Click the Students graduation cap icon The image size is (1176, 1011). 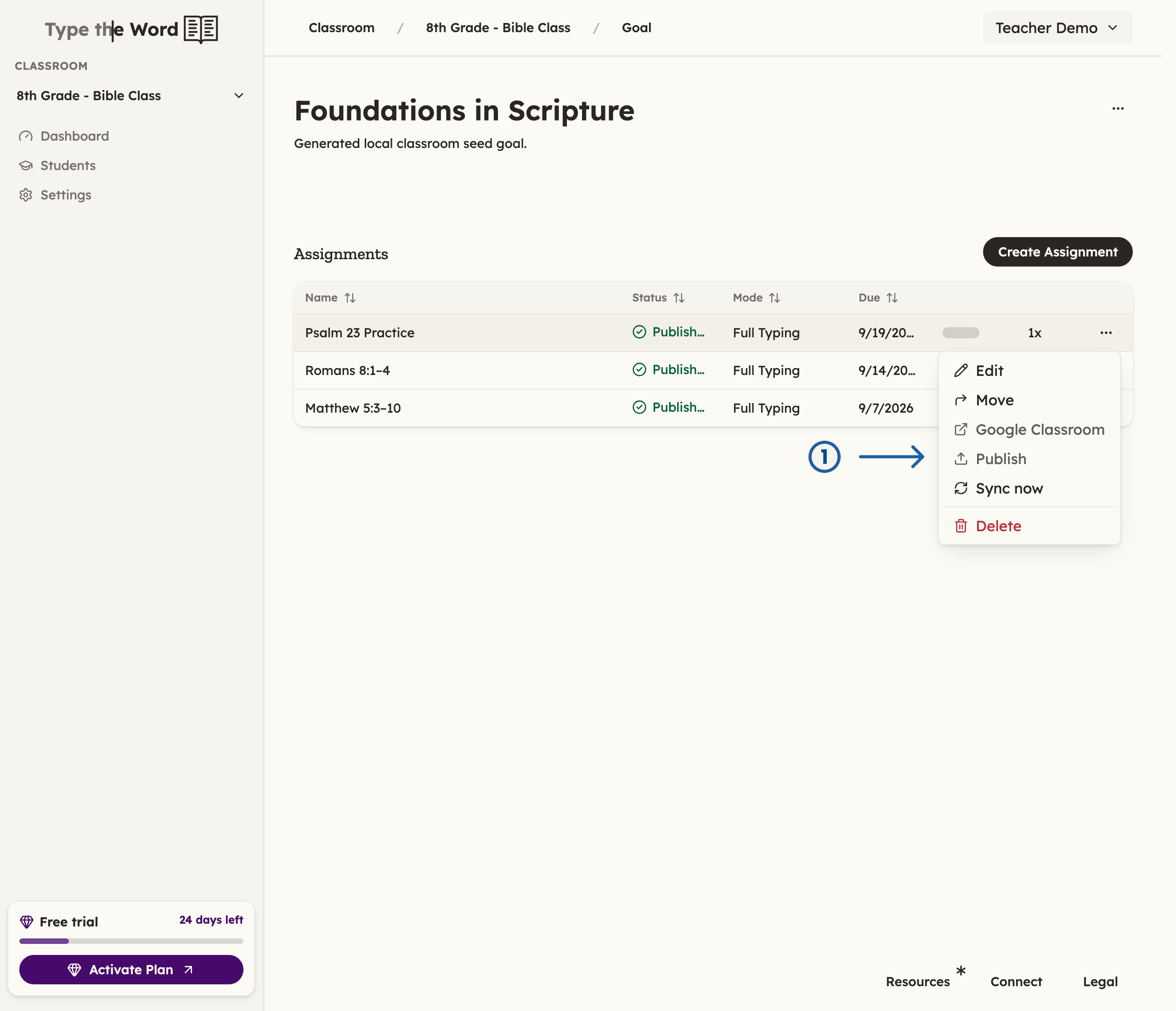click(26, 166)
